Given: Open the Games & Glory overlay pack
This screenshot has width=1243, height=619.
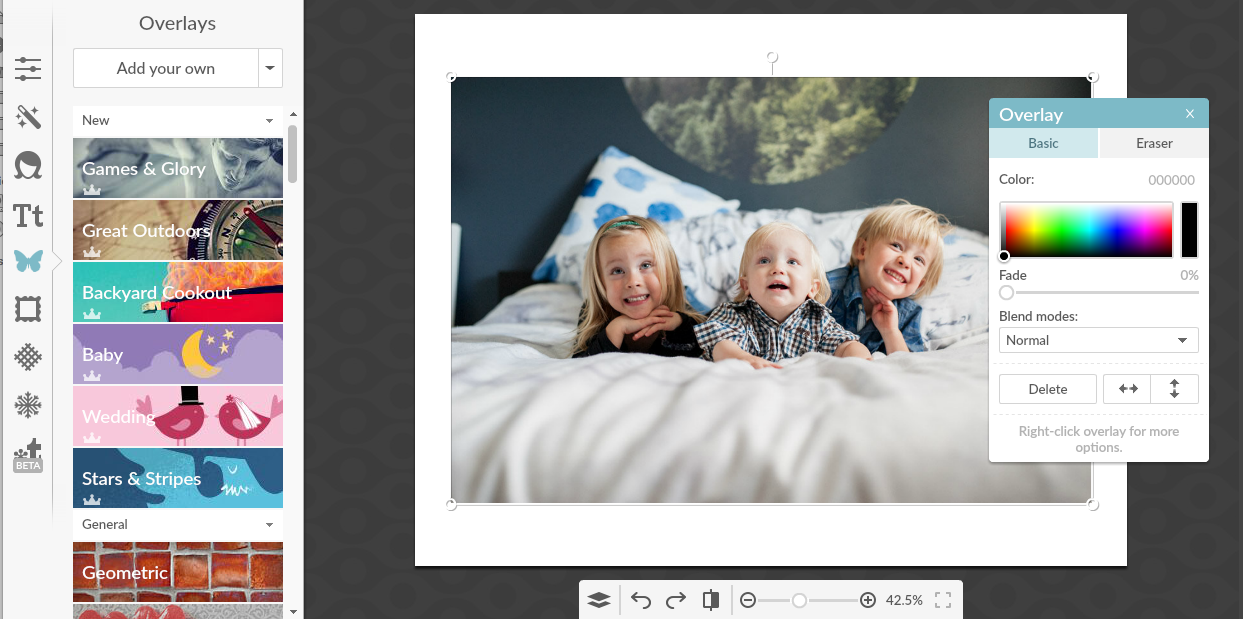Looking at the screenshot, I should tap(178, 168).
